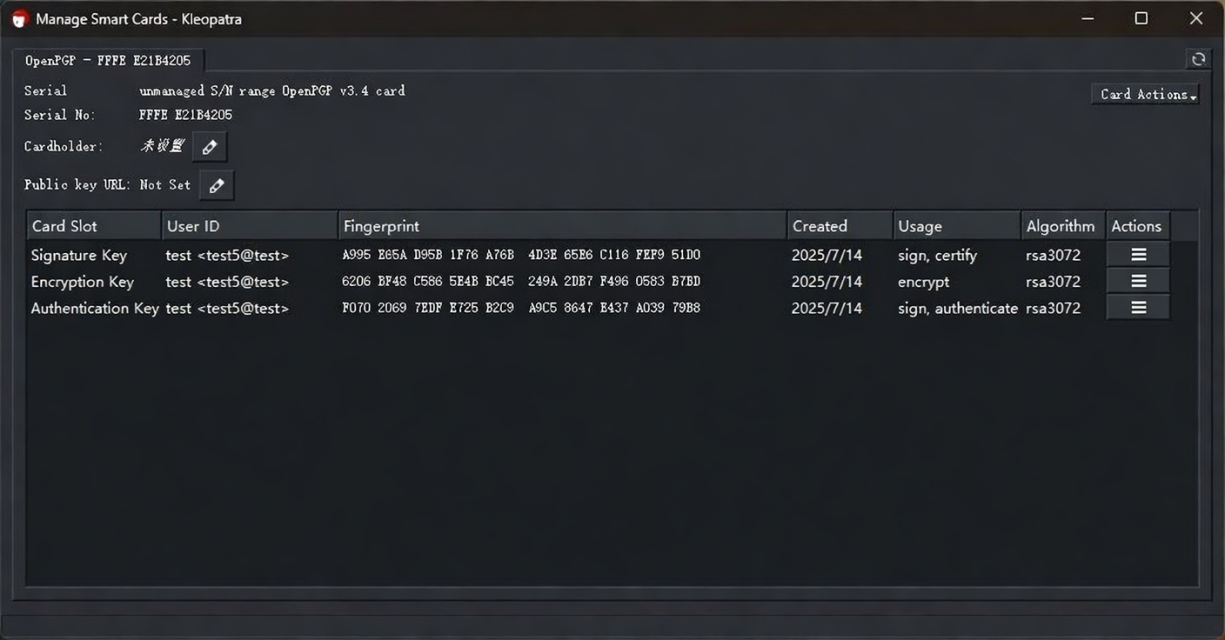Sort by the Fingerprint column header

[563, 226]
